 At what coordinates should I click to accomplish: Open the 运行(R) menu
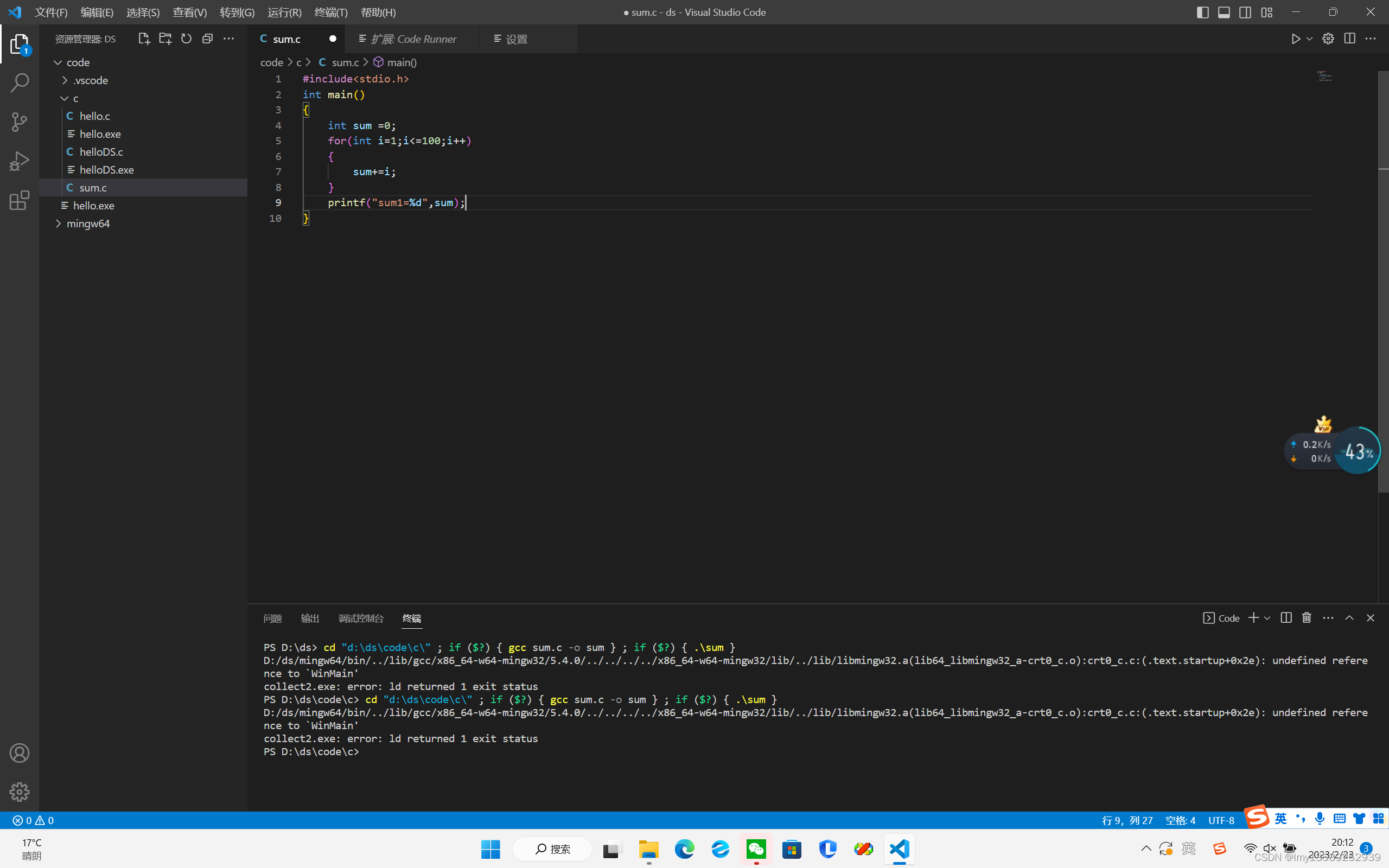284,12
